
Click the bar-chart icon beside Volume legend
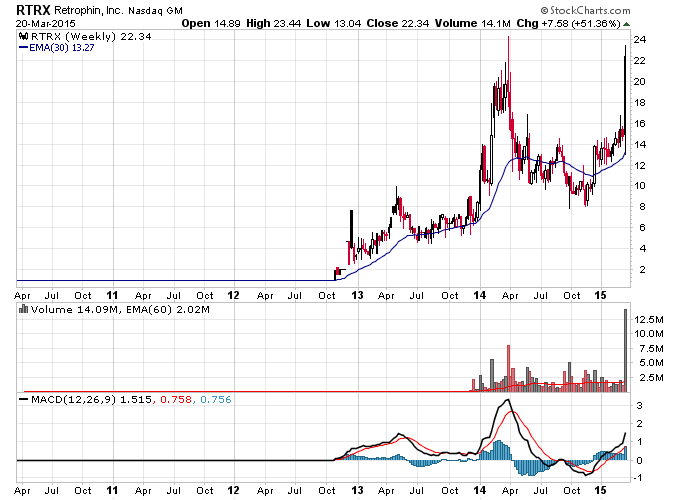click(x=24, y=309)
